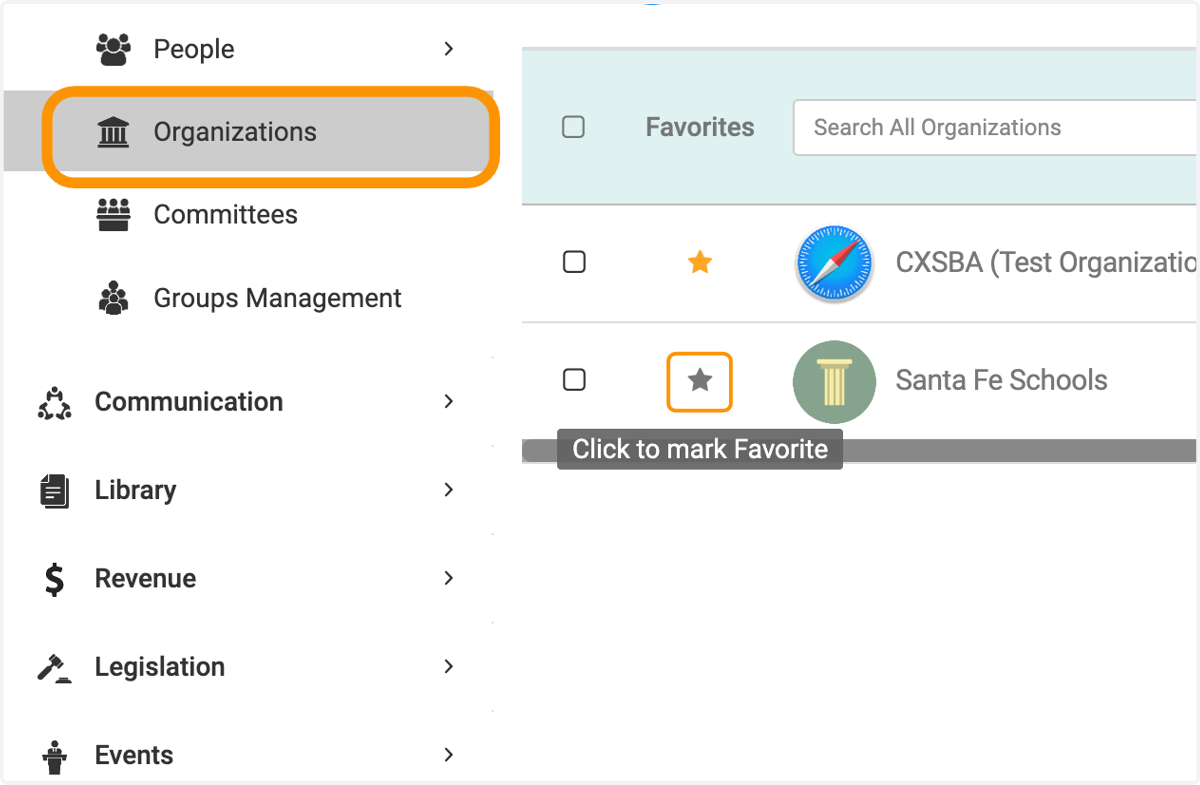Open CXSBA (Test Organization) name link
Screen dimensions: 1200x785
point(1046,262)
